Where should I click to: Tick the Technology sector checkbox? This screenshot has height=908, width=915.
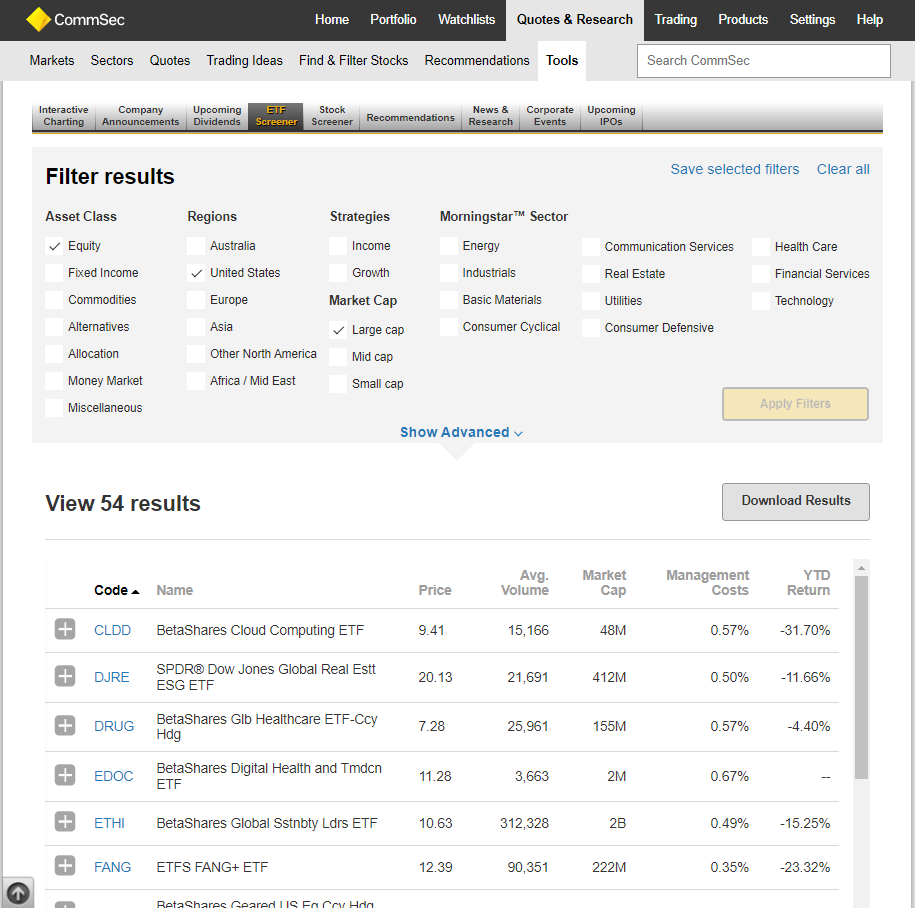[761, 301]
